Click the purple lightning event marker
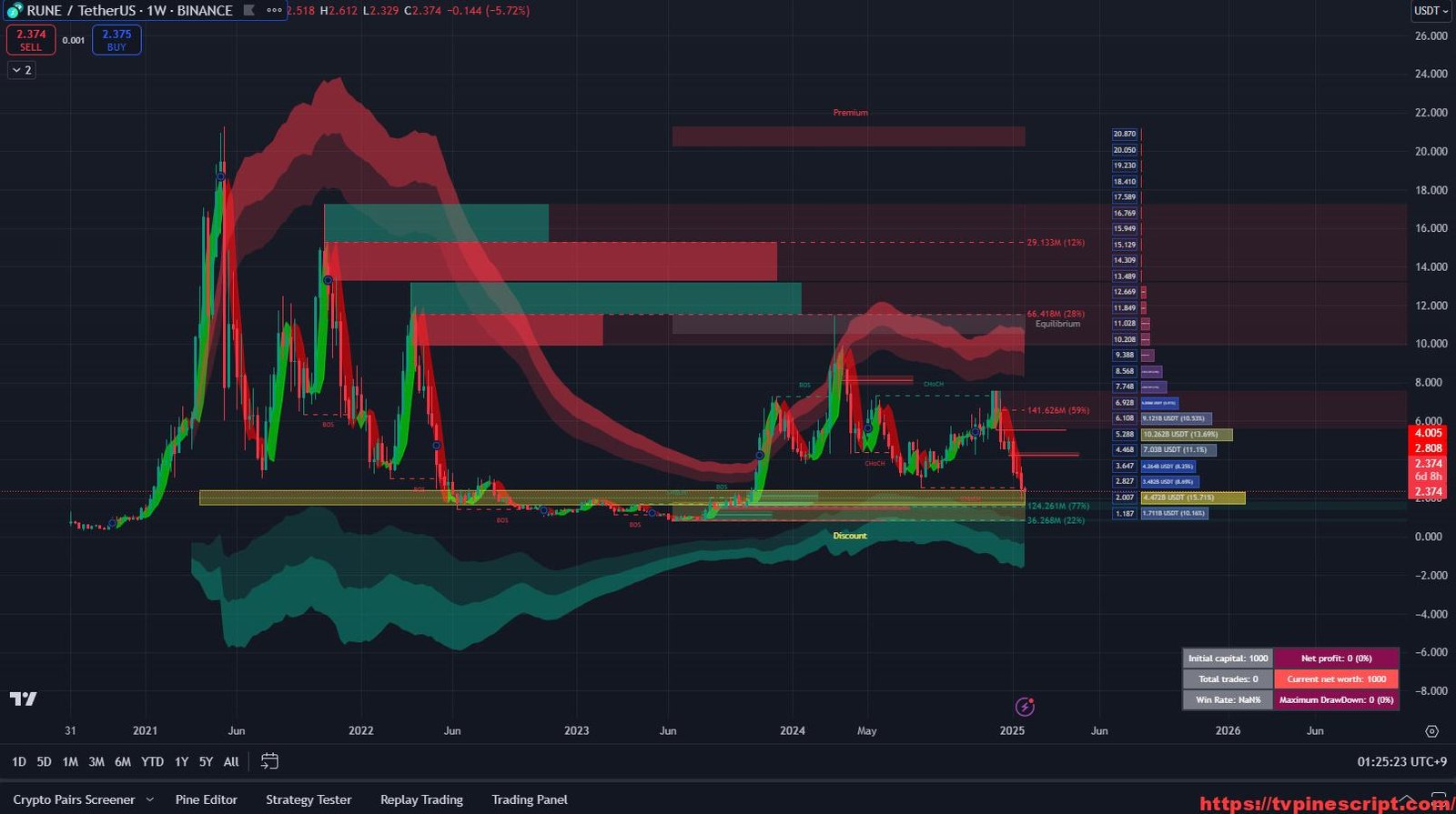Screen dimensions: 1456x814 pos(1025,707)
